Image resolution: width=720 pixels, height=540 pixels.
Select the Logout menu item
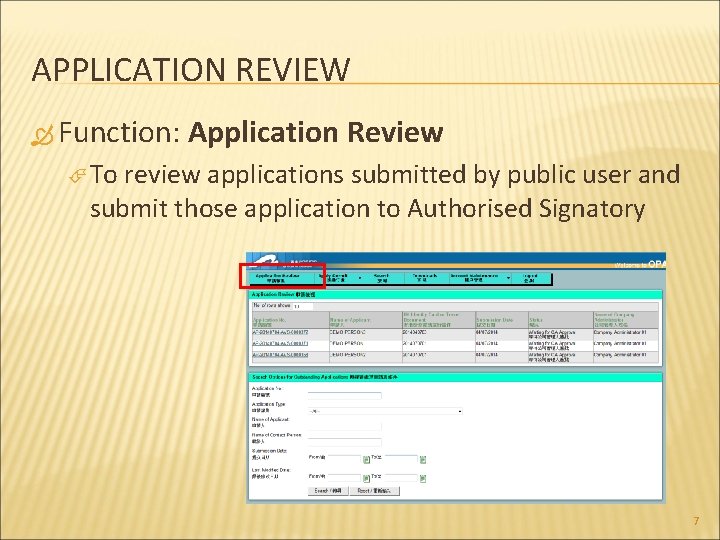(529, 278)
